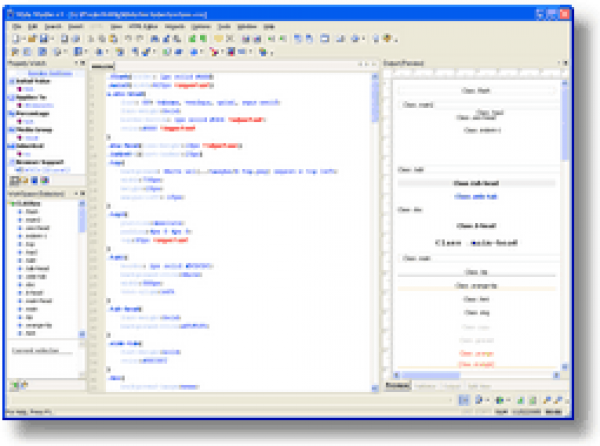Click the floppy disk save icon
The image size is (600, 446).
tap(44, 39)
